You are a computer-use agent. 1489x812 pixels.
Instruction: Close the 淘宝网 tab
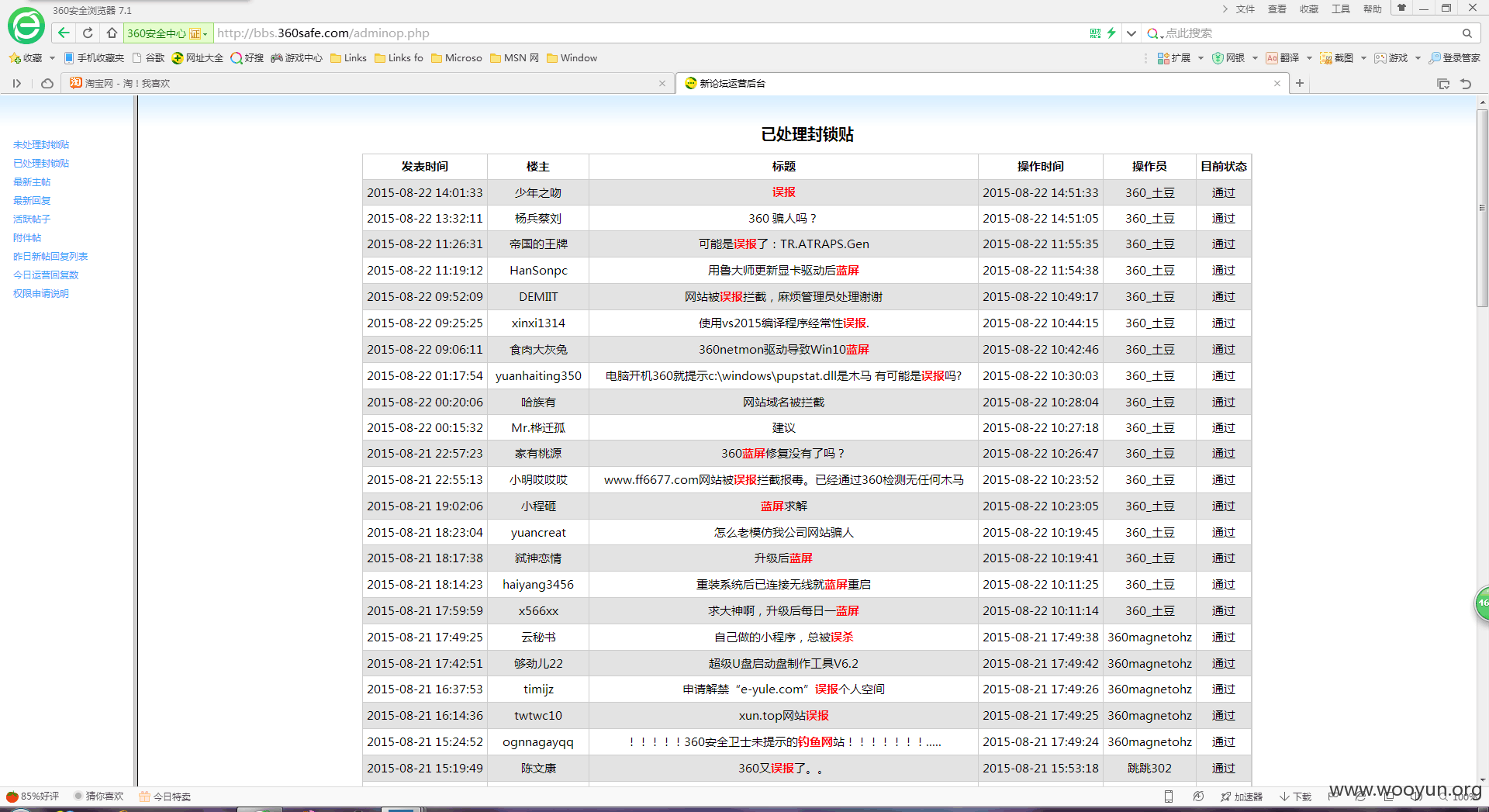click(662, 83)
